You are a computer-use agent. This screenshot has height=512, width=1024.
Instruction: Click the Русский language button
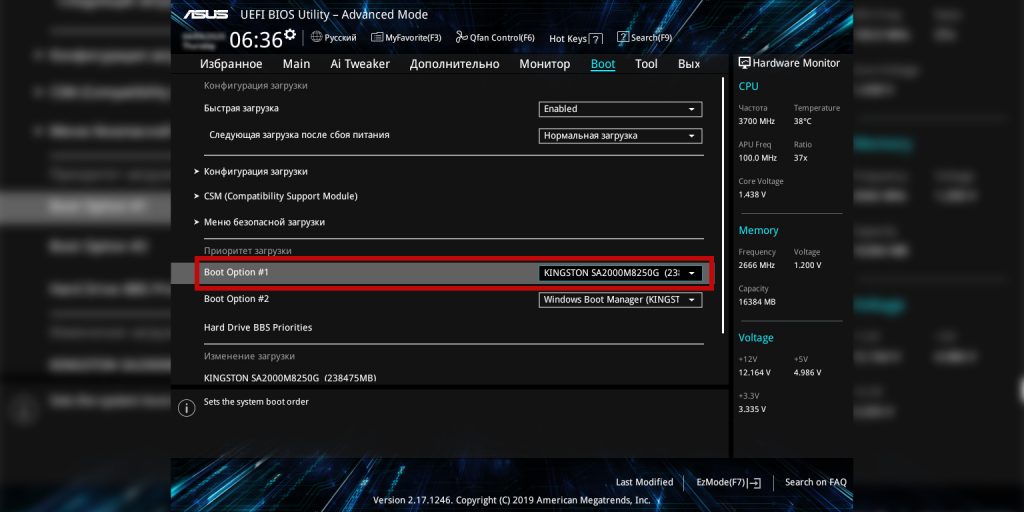[334, 38]
